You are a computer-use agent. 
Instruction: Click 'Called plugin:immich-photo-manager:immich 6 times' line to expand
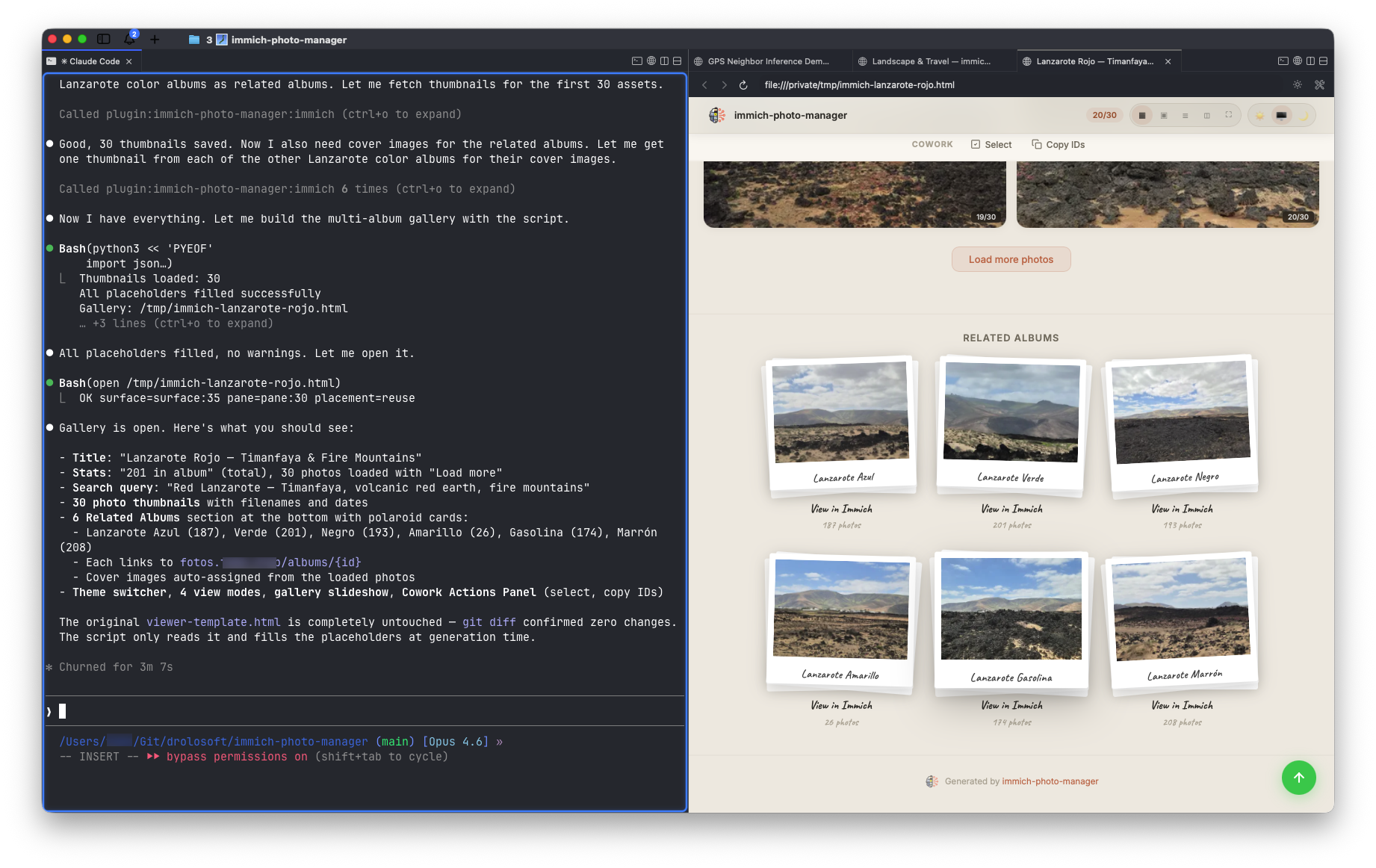(287, 189)
